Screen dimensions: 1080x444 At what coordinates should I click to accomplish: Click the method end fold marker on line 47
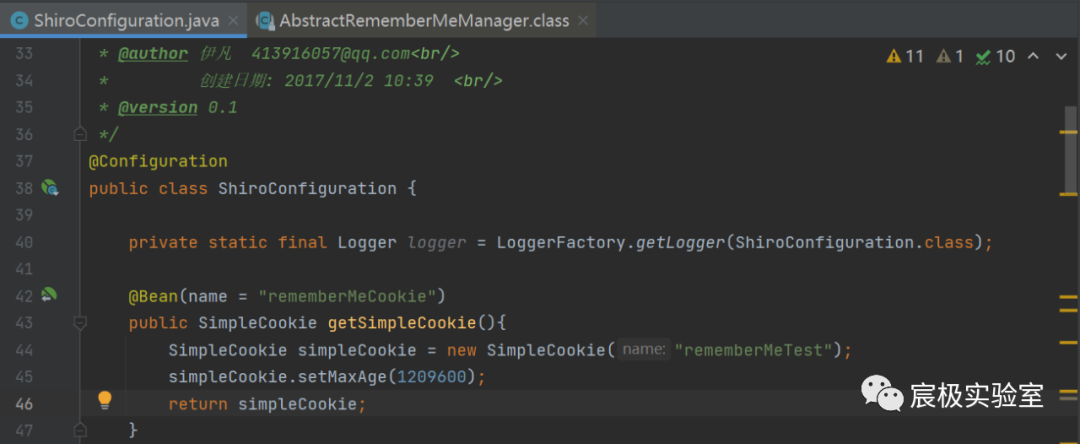(80, 430)
